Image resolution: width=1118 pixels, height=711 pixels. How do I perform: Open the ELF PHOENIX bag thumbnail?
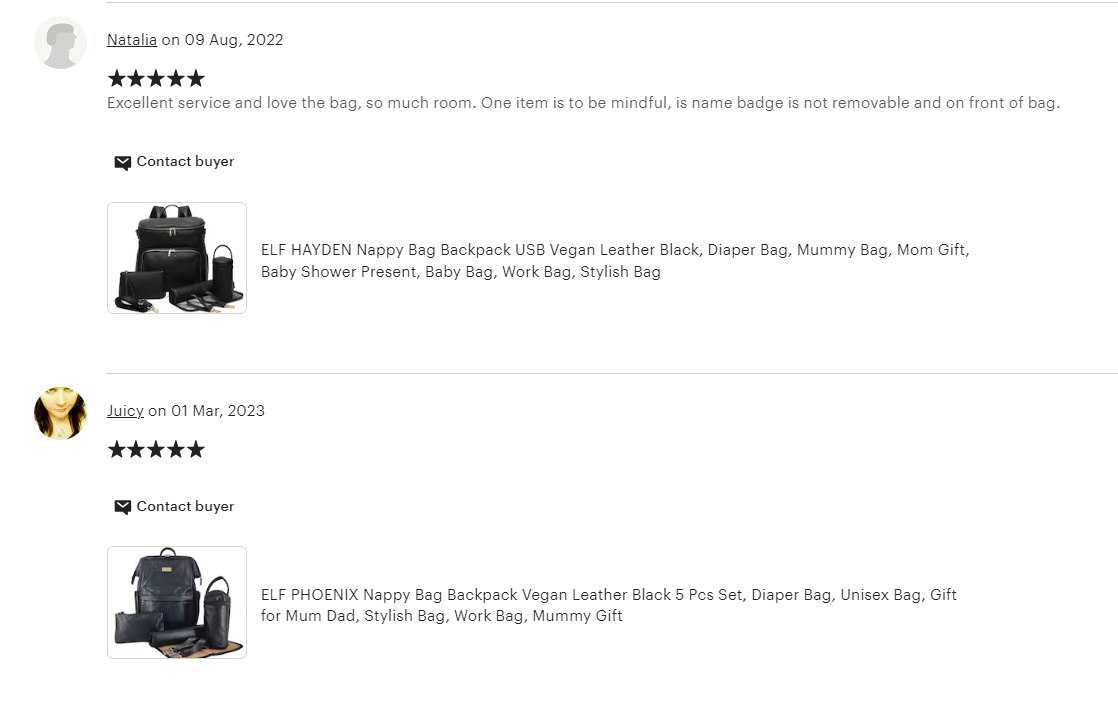[x=177, y=602]
